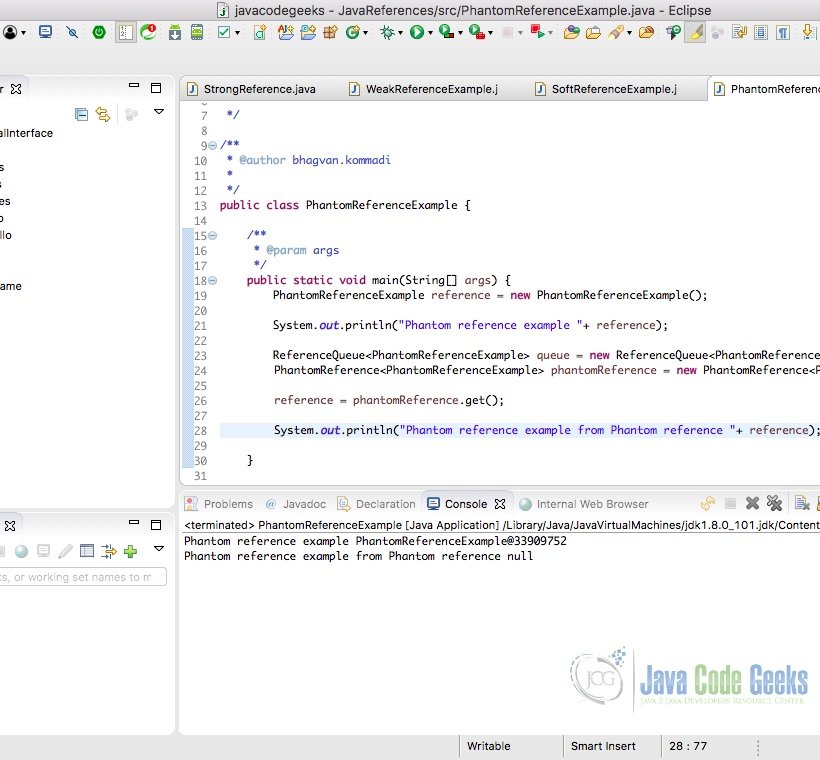Open the New Java Package wizard

332,33
